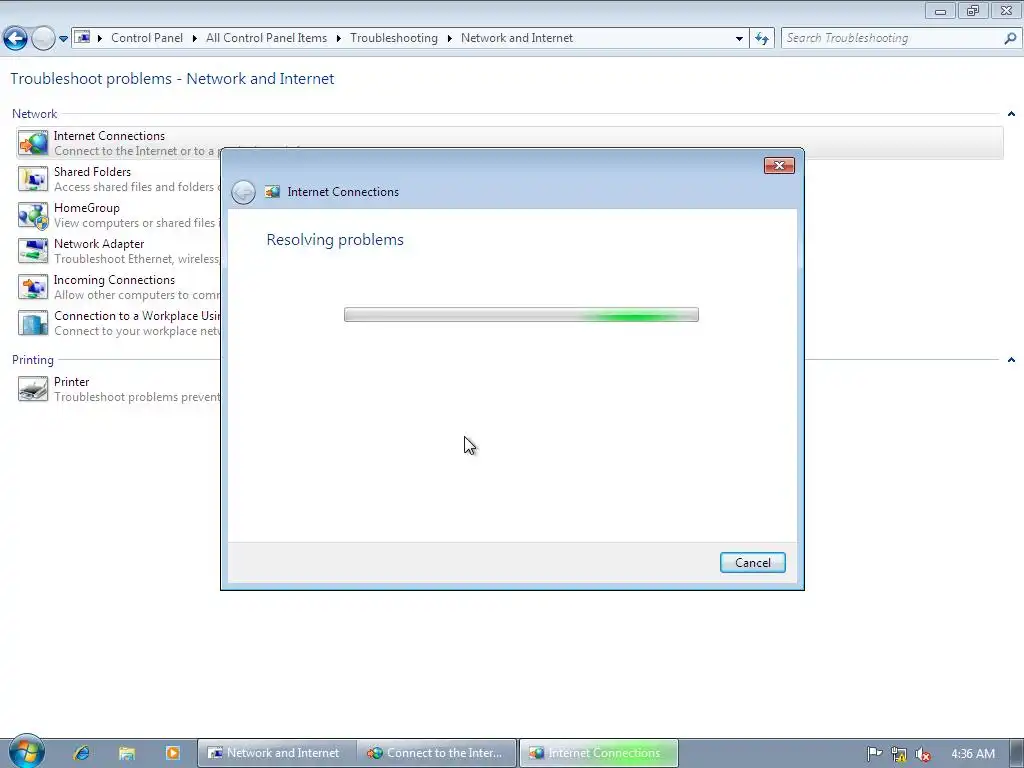
Task: Expand the arrow before Control Panel breadcrumb
Action: pyautogui.click(x=100, y=38)
